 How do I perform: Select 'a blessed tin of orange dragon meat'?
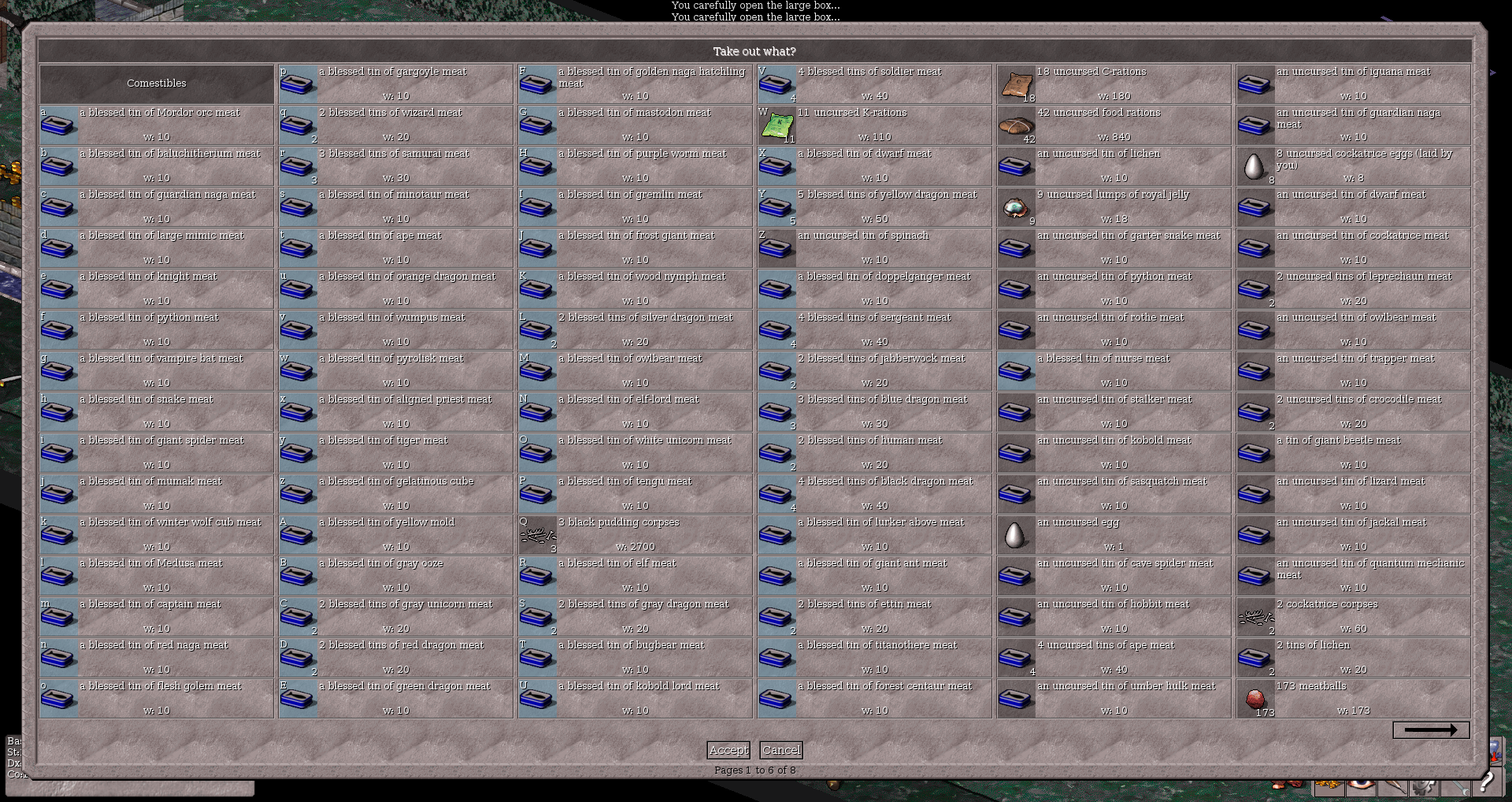coord(396,289)
